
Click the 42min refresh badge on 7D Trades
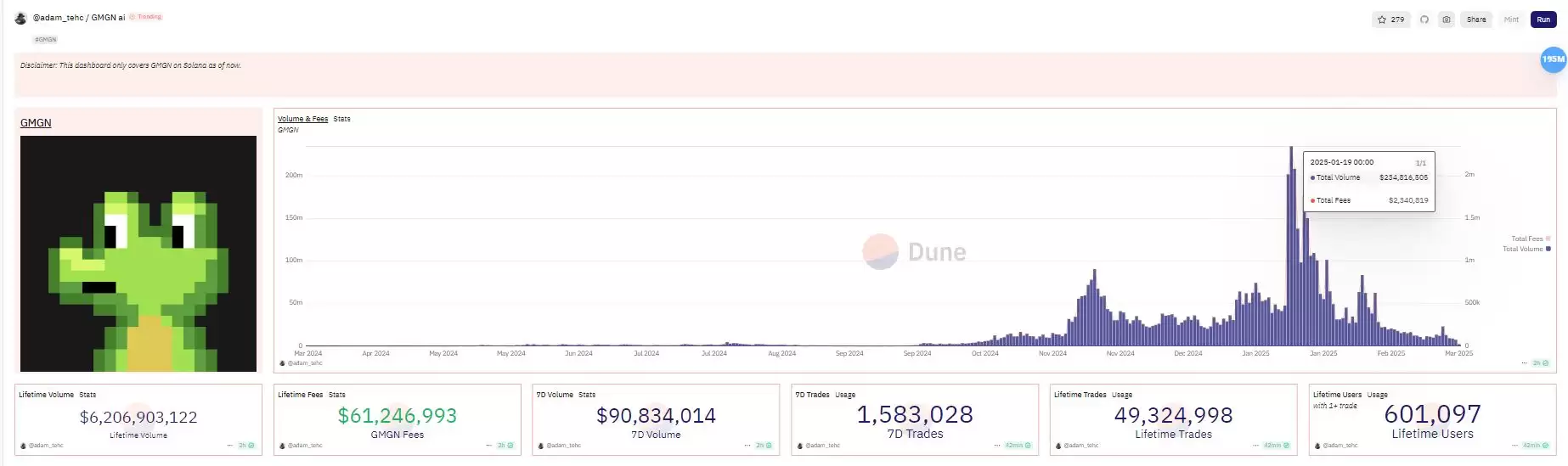(x=1018, y=446)
